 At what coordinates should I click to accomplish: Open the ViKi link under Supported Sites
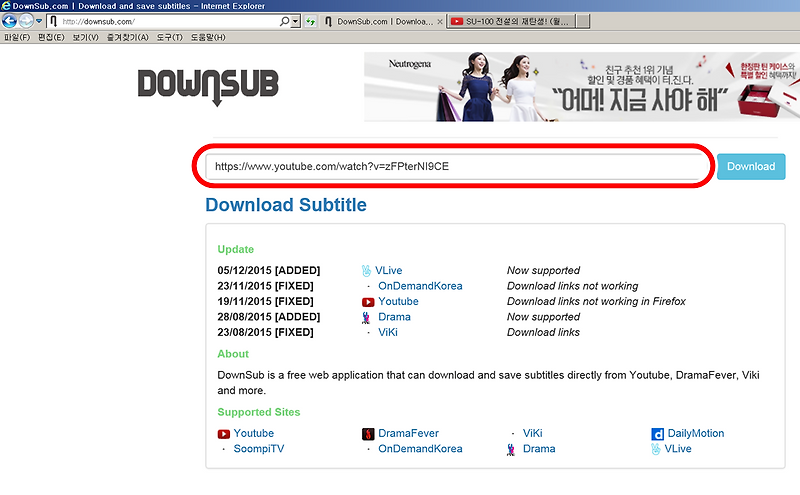(x=533, y=433)
